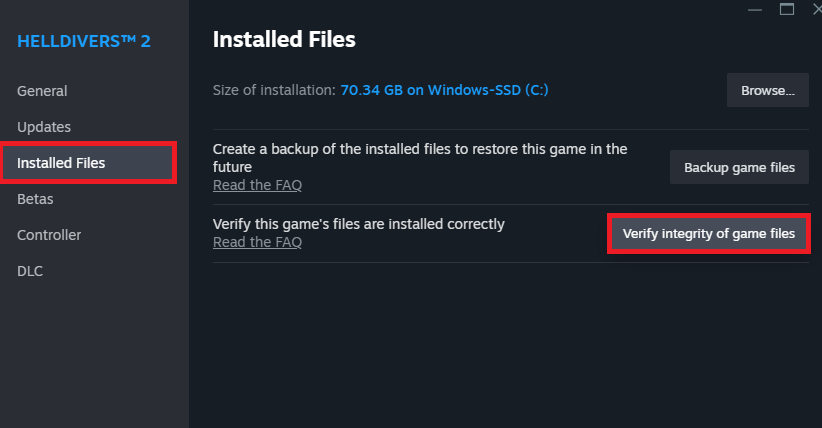Switch to the Updates tab
The height and width of the screenshot is (428, 822).
click(x=44, y=127)
